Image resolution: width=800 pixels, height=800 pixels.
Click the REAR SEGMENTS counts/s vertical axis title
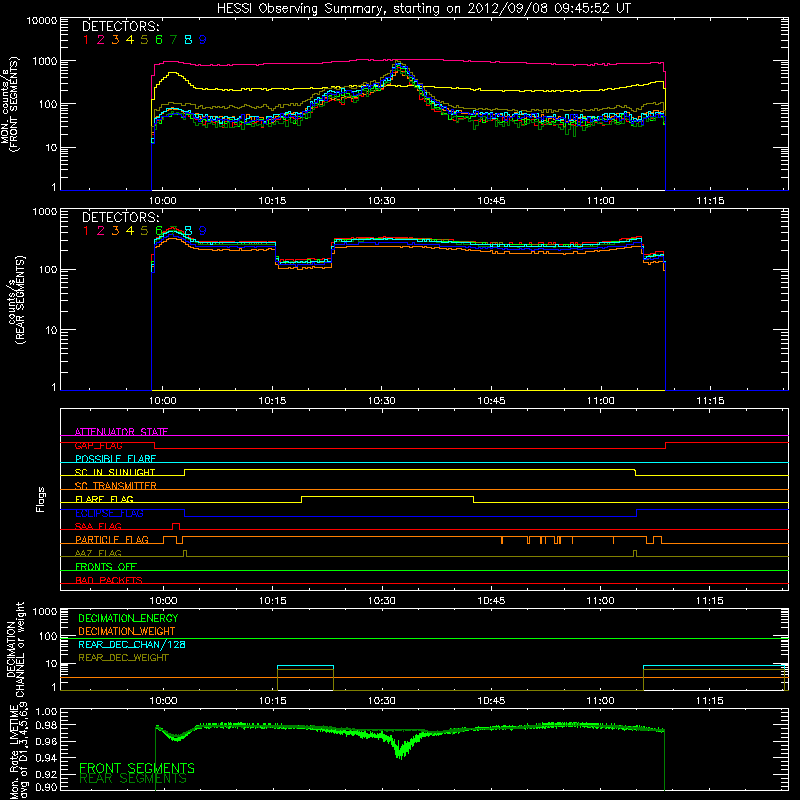click(16, 300)
